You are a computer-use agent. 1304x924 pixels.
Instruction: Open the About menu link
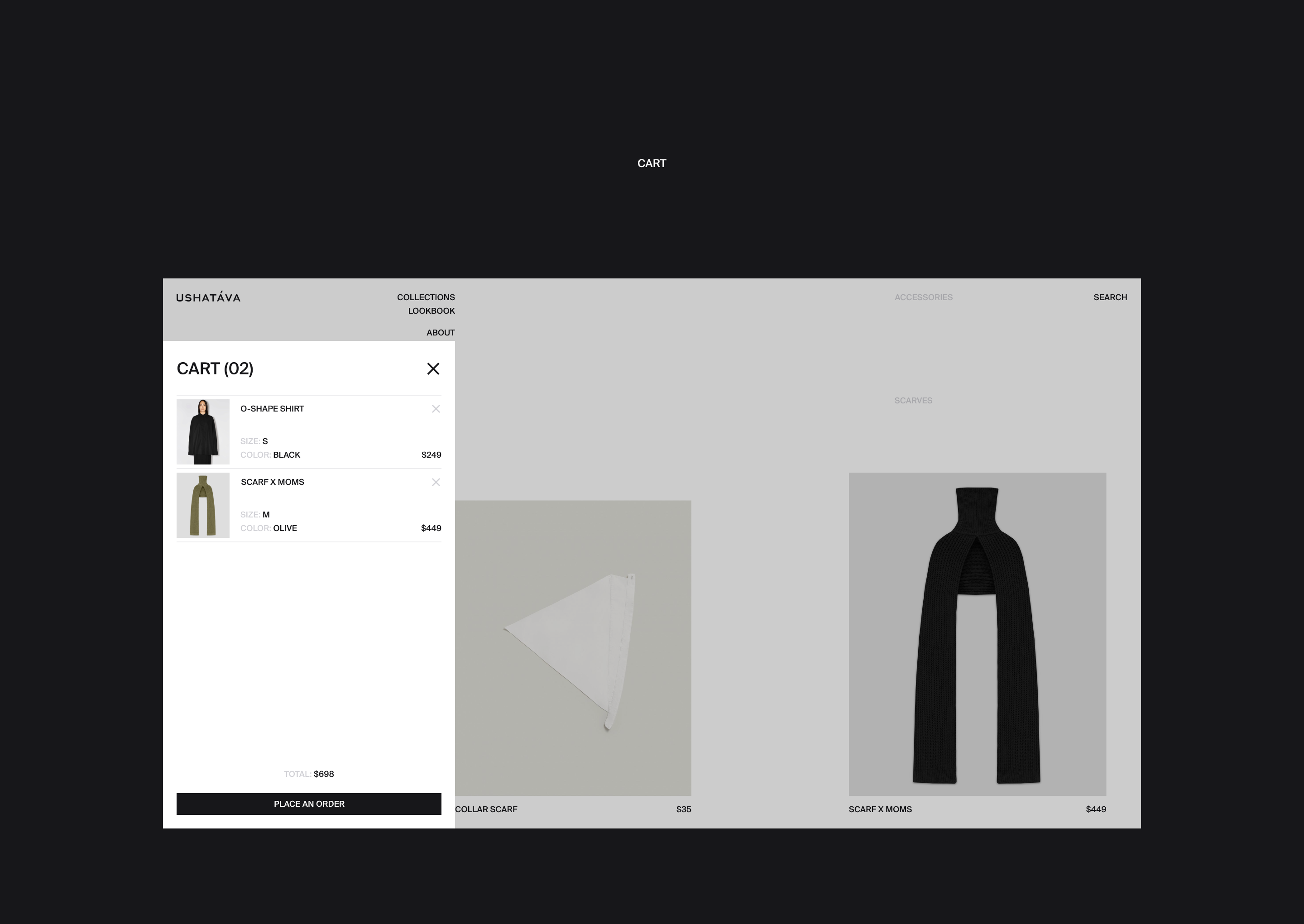441,333
